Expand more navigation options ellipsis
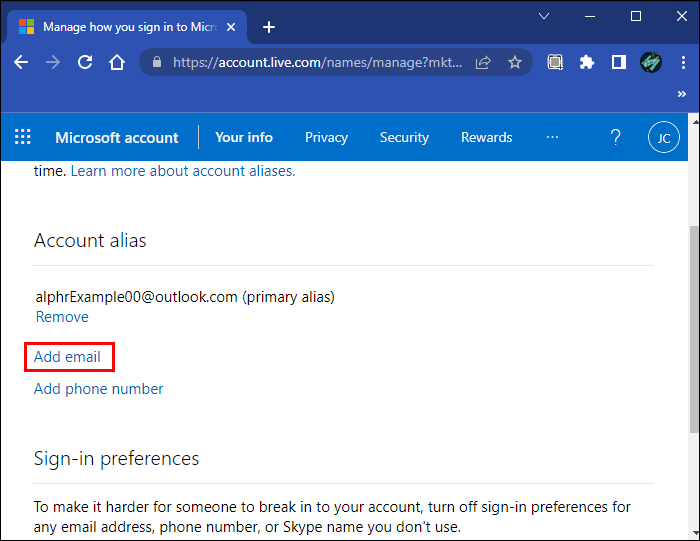 click(552, 138)
